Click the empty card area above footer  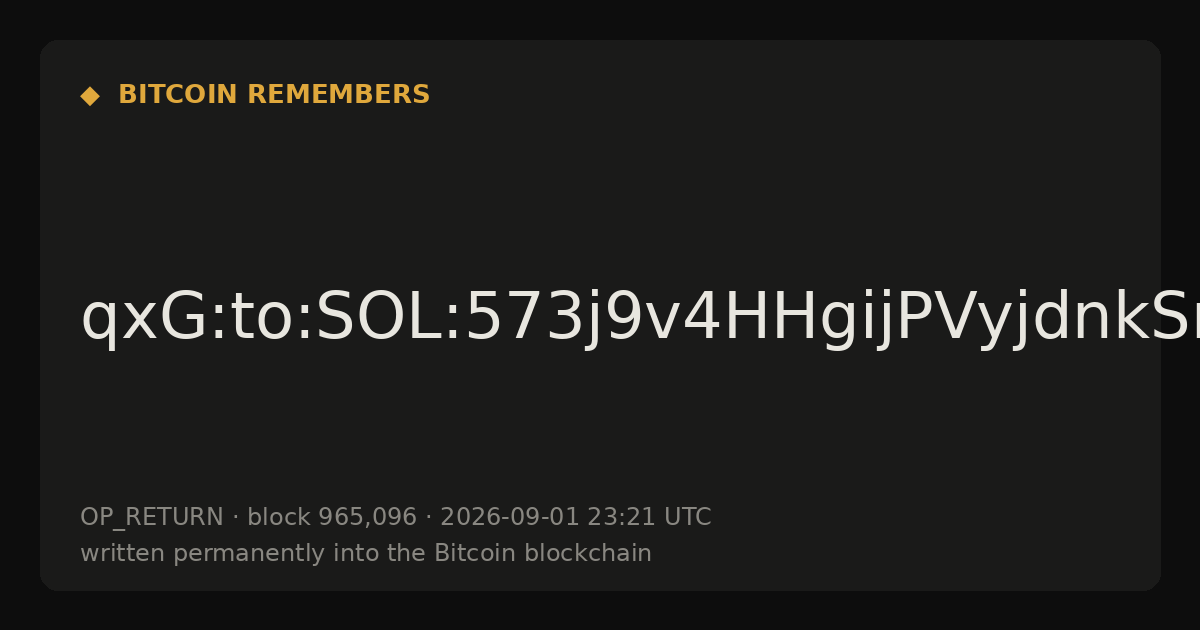click(600, 430)
